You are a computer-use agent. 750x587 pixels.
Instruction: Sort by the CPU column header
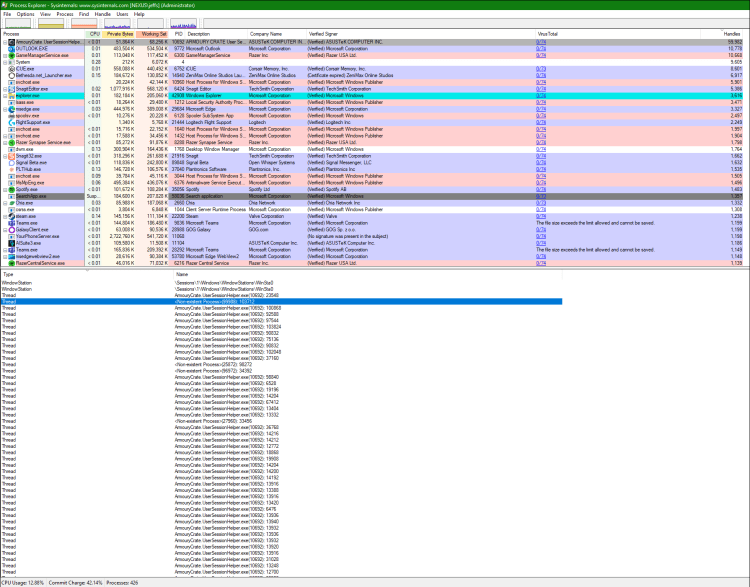click(x=94, y=34)
